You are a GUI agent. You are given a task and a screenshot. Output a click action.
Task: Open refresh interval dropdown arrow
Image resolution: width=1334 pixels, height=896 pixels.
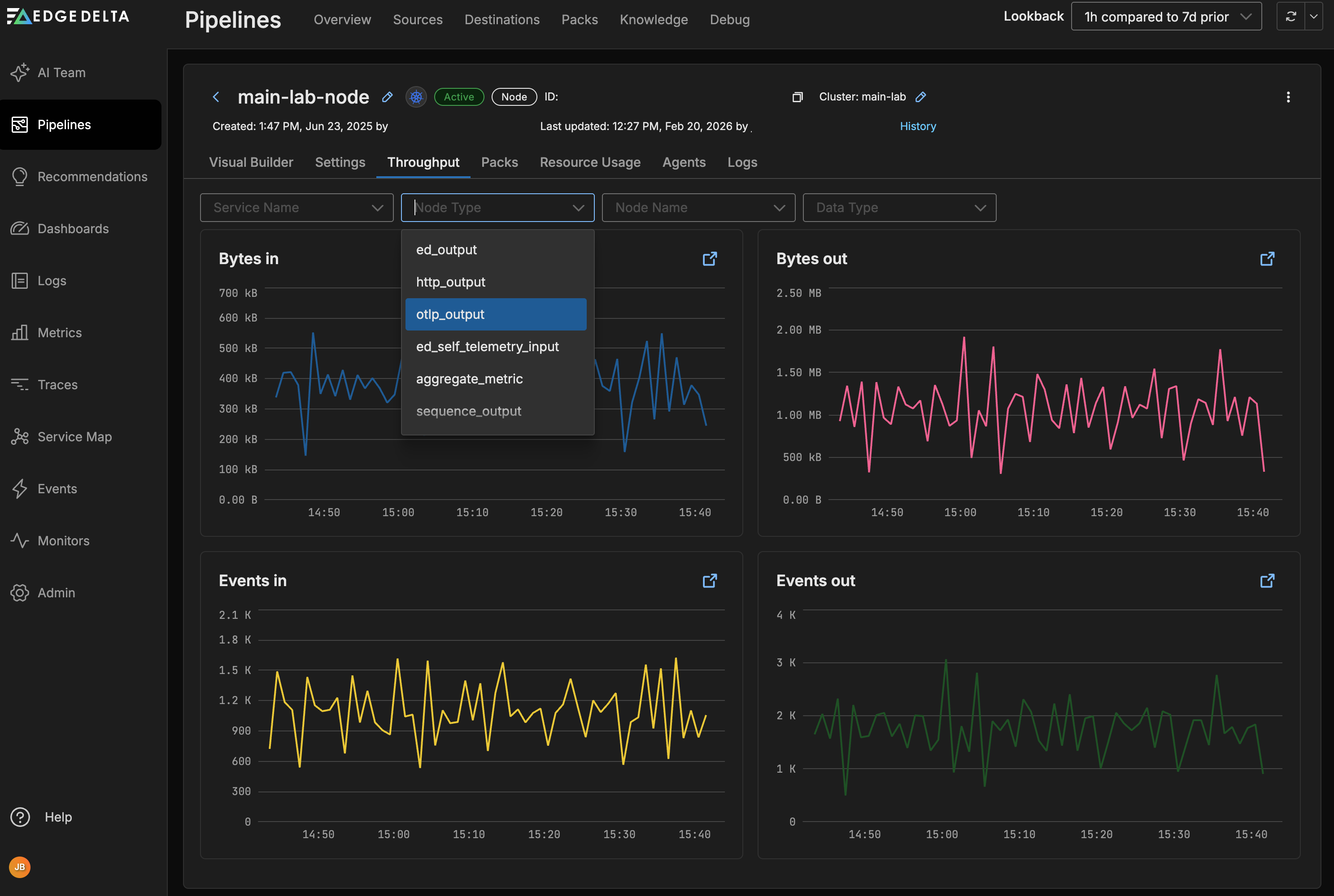point(1313,17)
